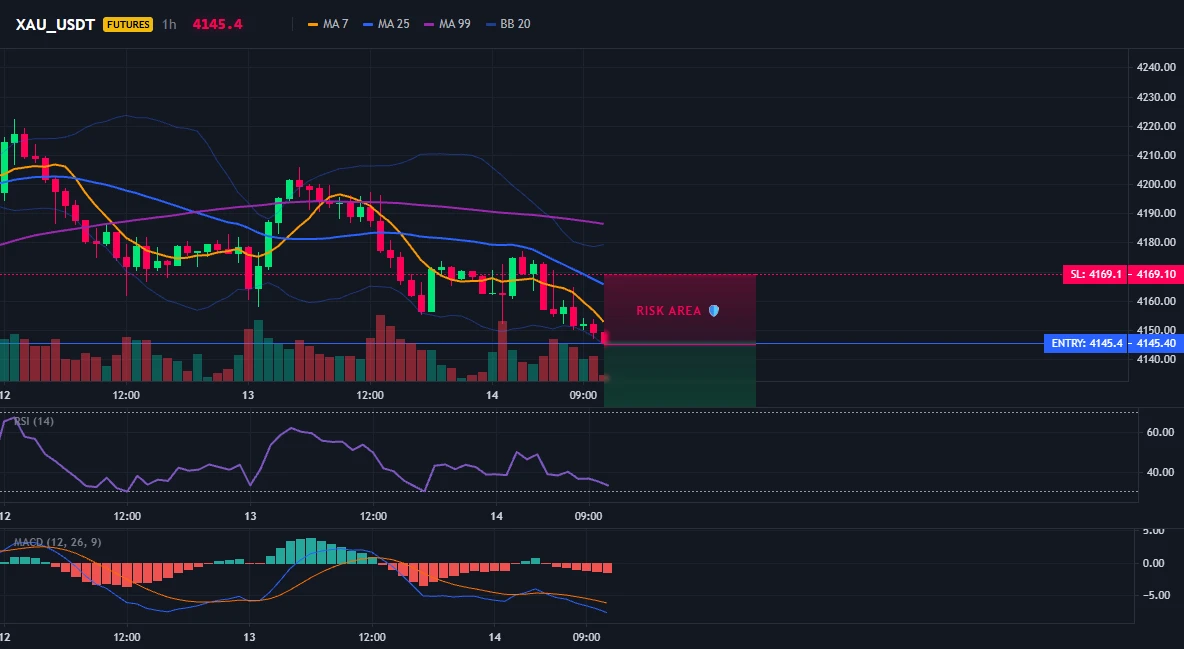The width and height of the screenshot is (1184, 649).
Task: Open the 1h timeframe selector
Action: coord(169,24)
